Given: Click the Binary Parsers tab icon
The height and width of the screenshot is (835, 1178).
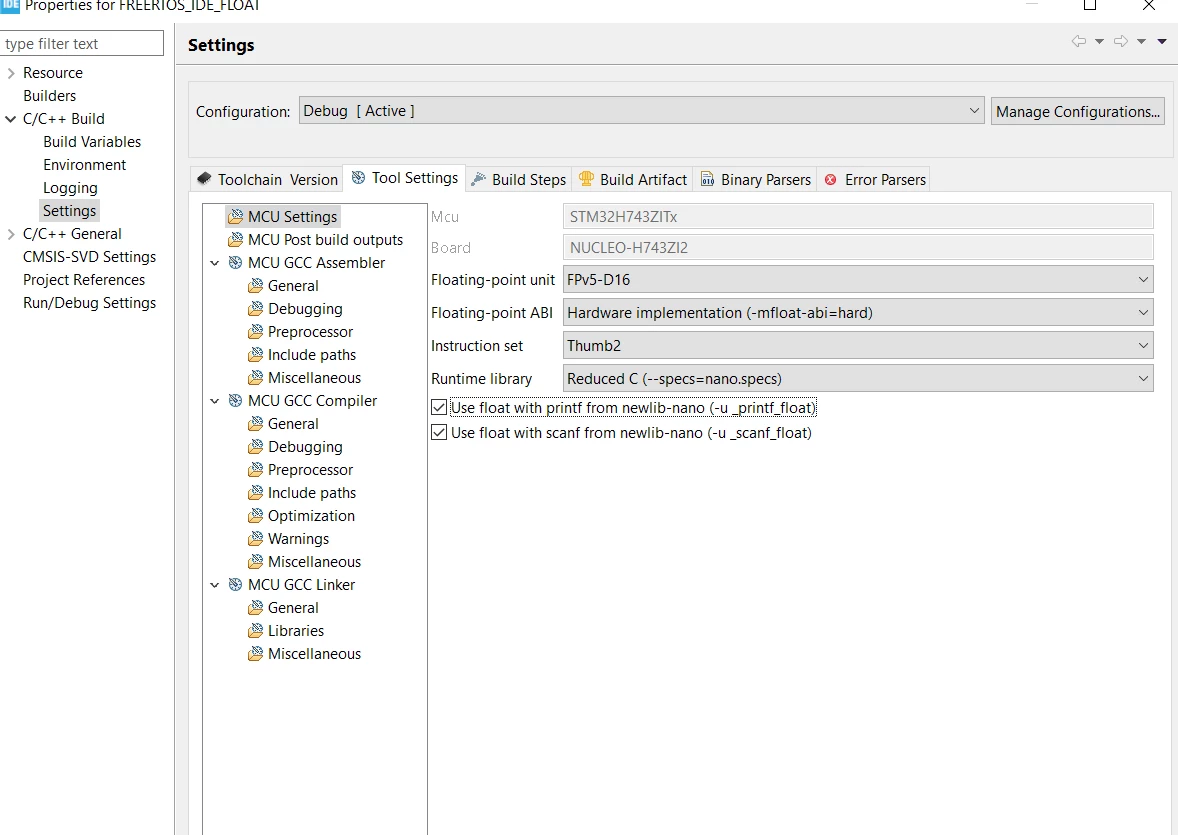Looking at the screenshot, I should (x=707, y=179).
